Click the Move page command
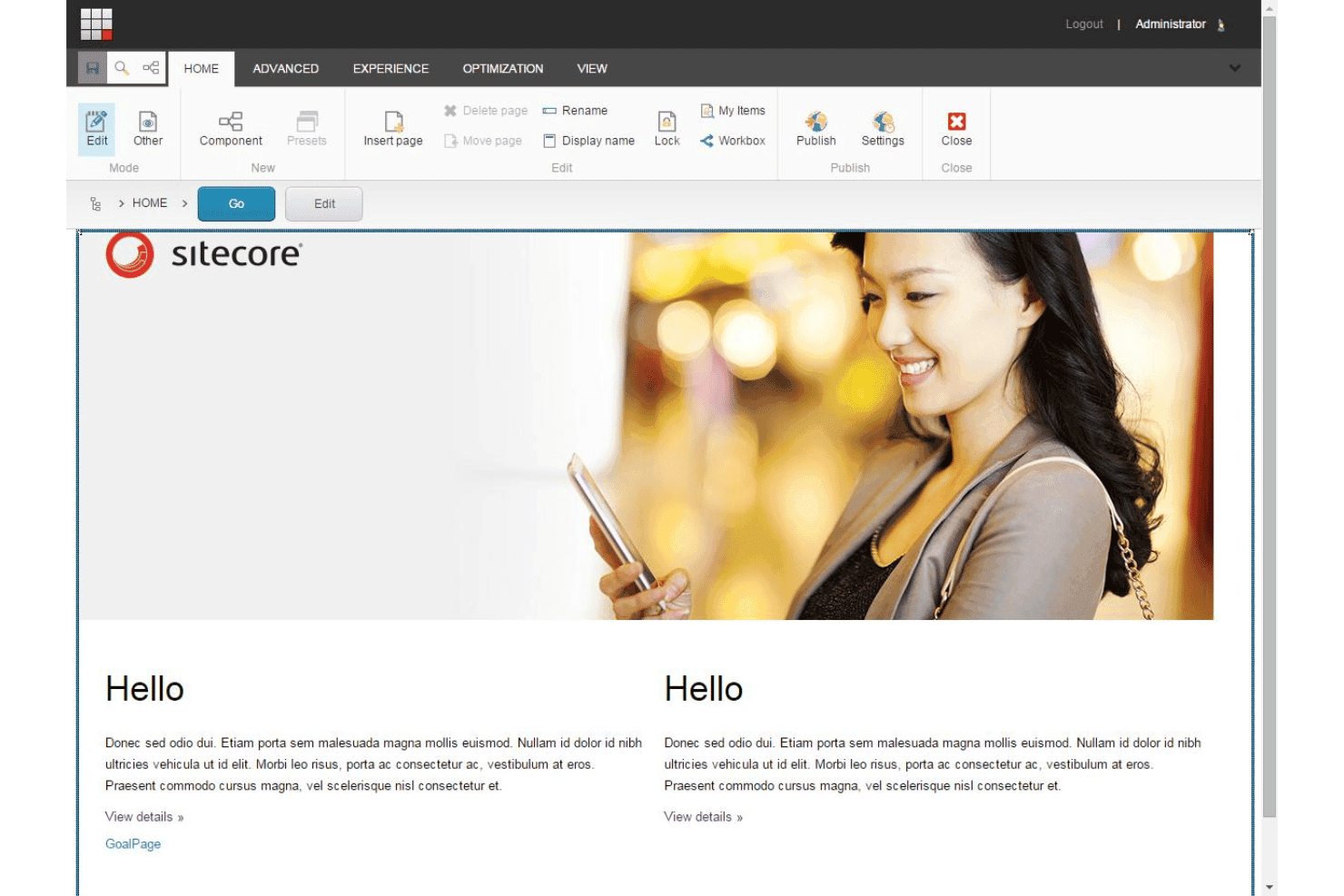The height and width of the screenshot is (896, 1344). click(x=483, y=141)
